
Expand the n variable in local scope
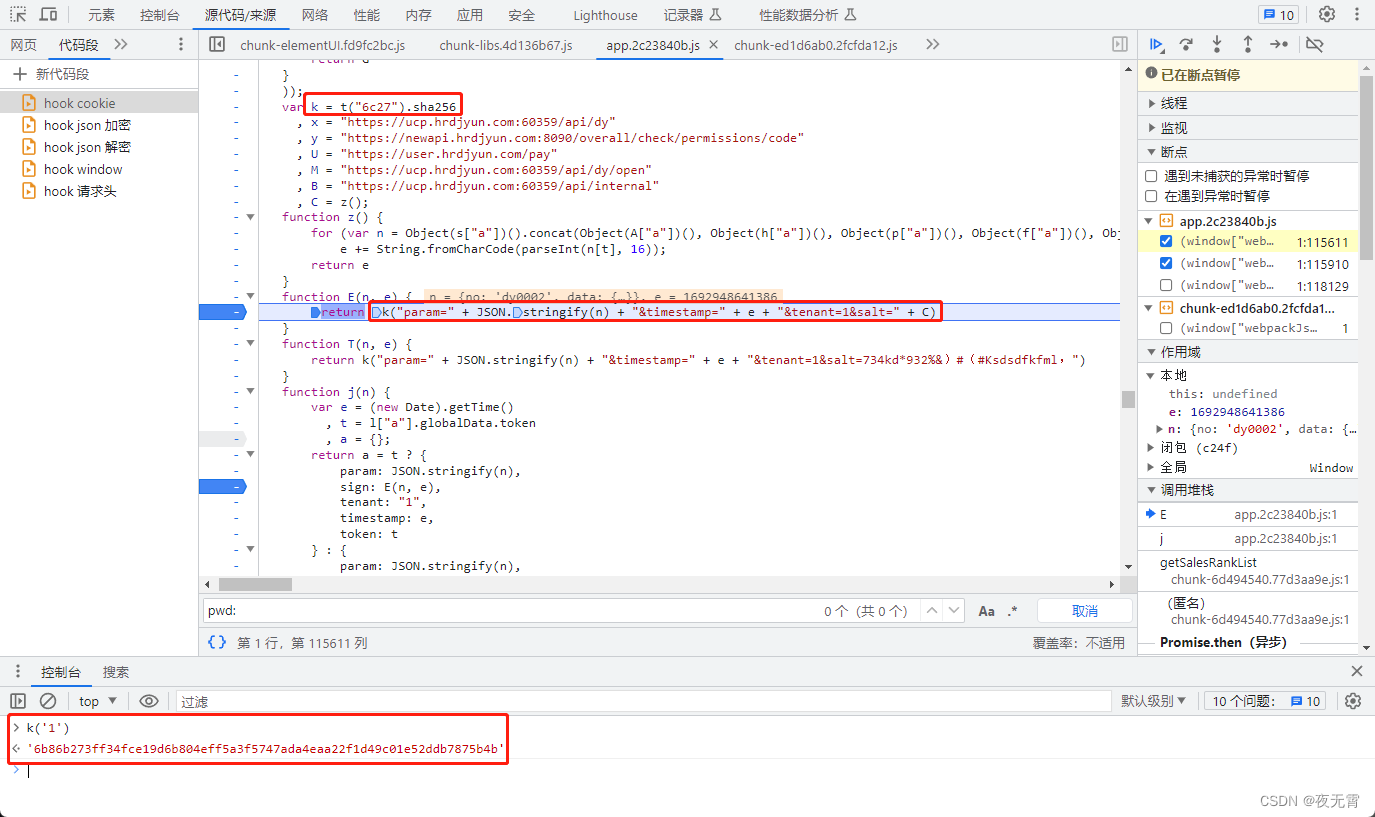pos(1160,429)
